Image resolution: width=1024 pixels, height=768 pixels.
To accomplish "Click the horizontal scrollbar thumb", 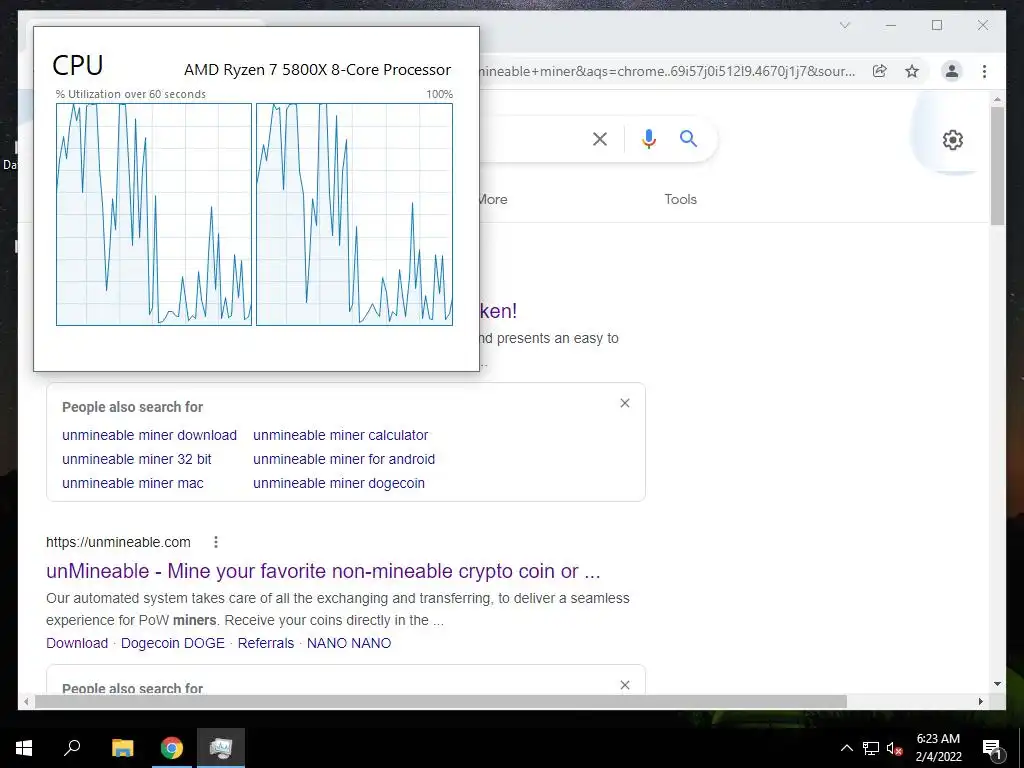I will click(441, 701).
